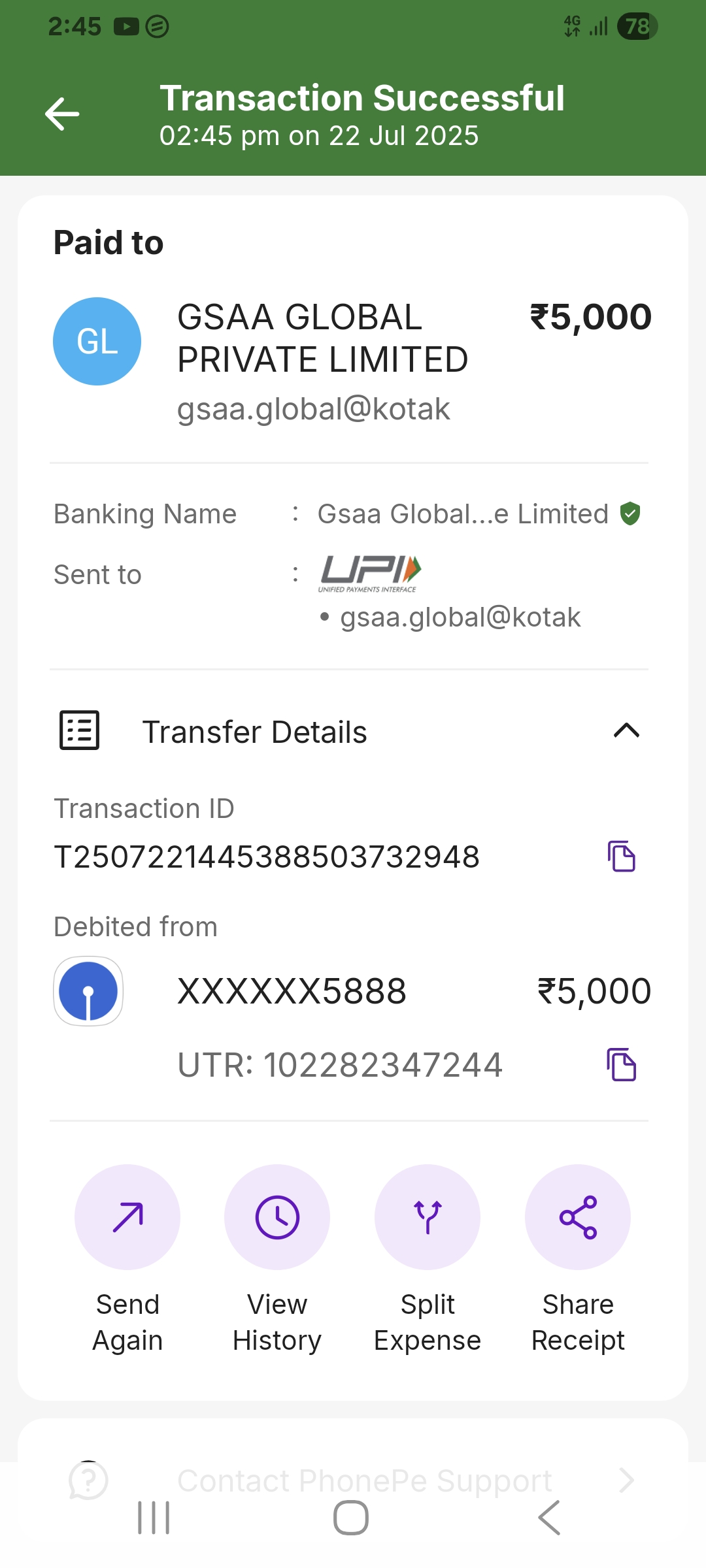This screenshot has width=706, height=1568.
Task: Tap the back arrow in header
Action: pyautogui.click(x=62, y=114)
